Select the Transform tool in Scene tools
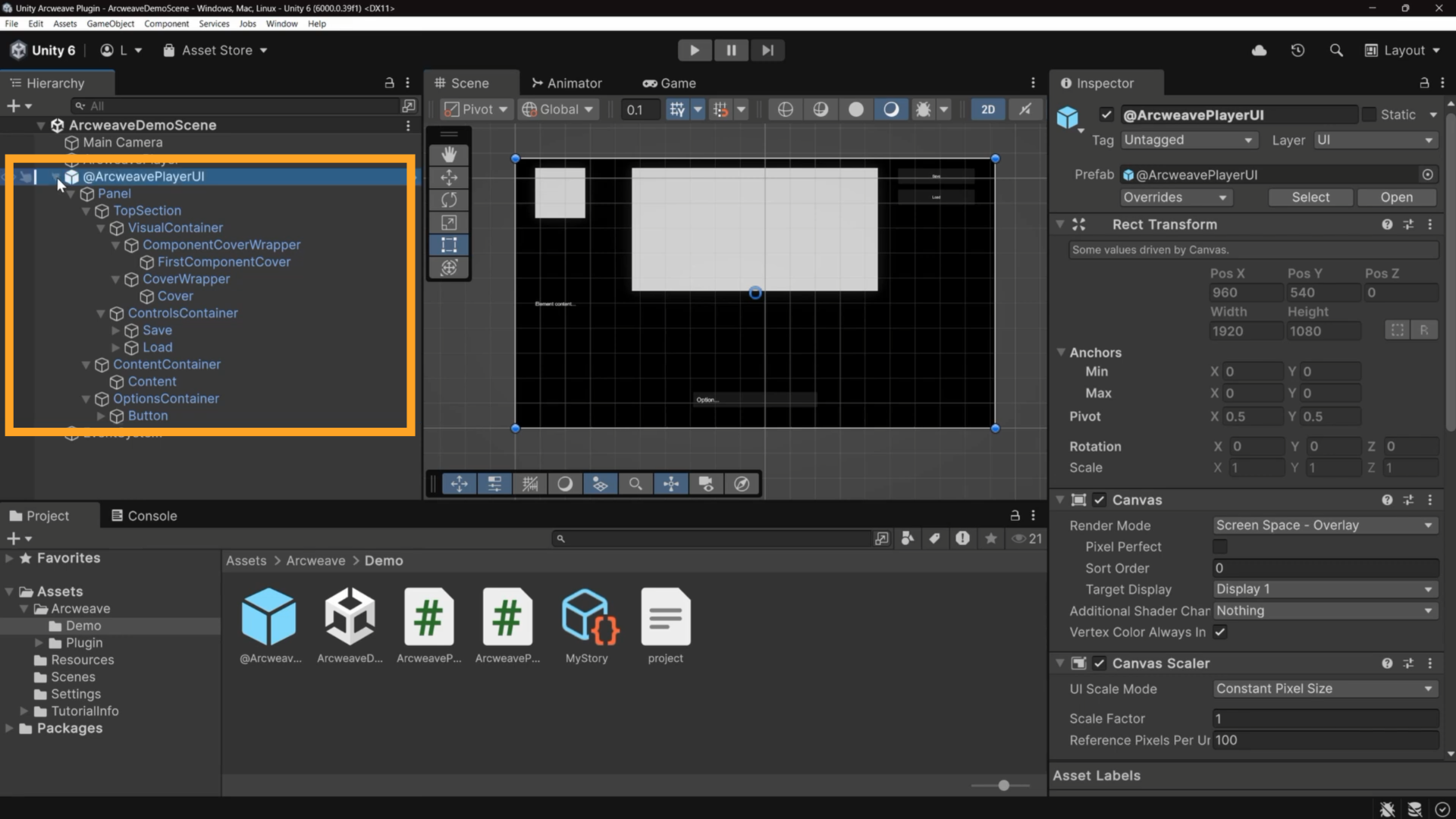1456x819 pixels. [x=449, y=268]
